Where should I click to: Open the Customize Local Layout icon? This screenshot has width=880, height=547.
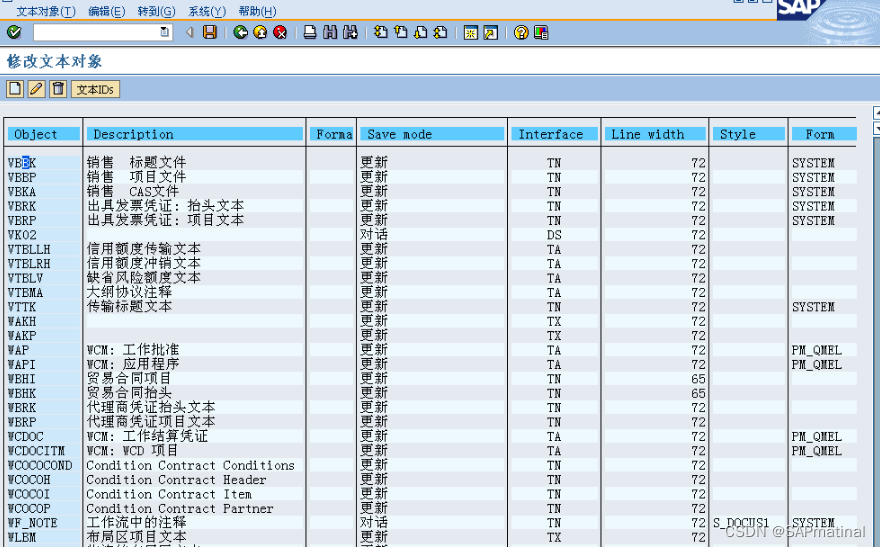click(541, 33)
